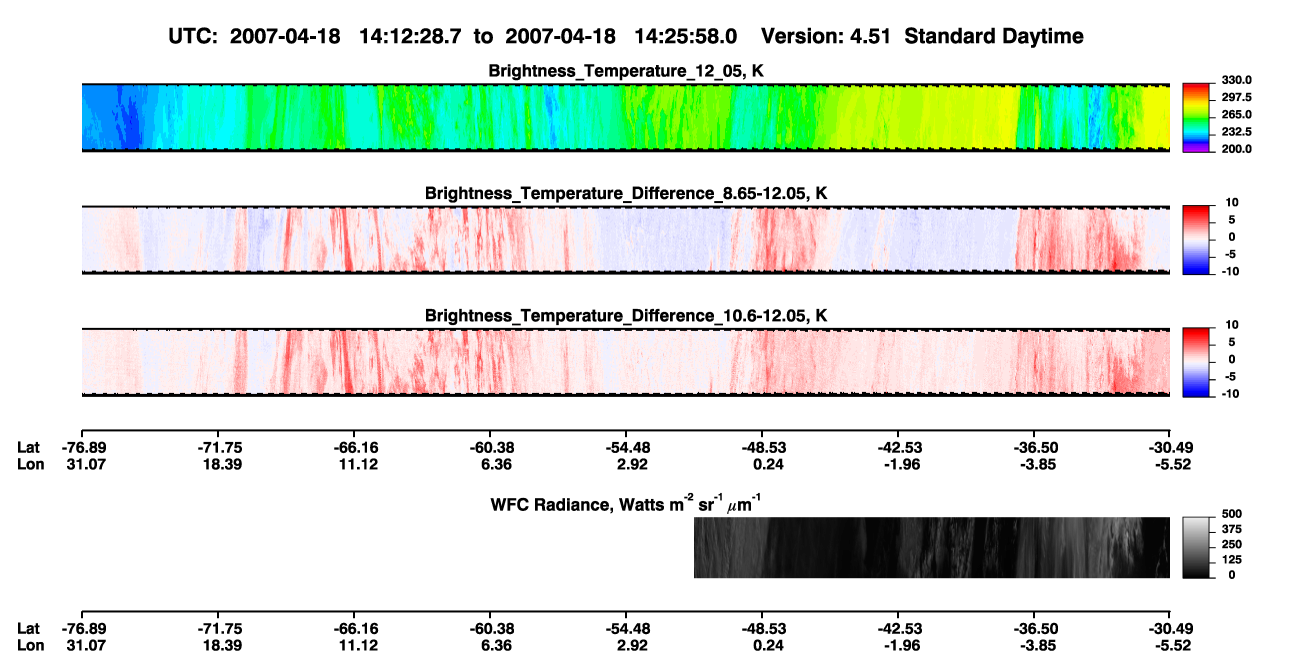Viewport: 1300px width, 667px height.
Task: Click the UTC time range title text
Action: (626, 36)
